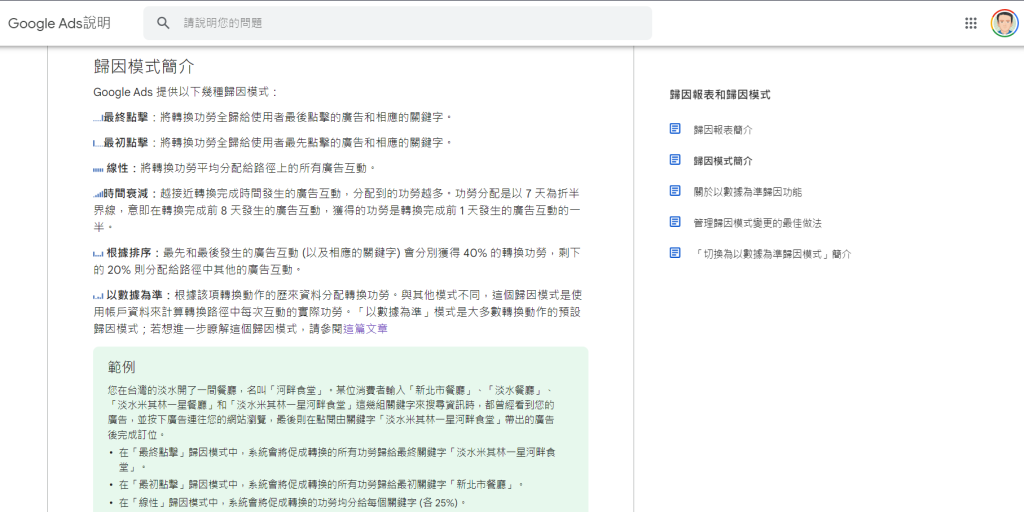This screenshot has height=512, width=1024.
Task: Click the 最終點擊 model icon
Action: (98, 119)
